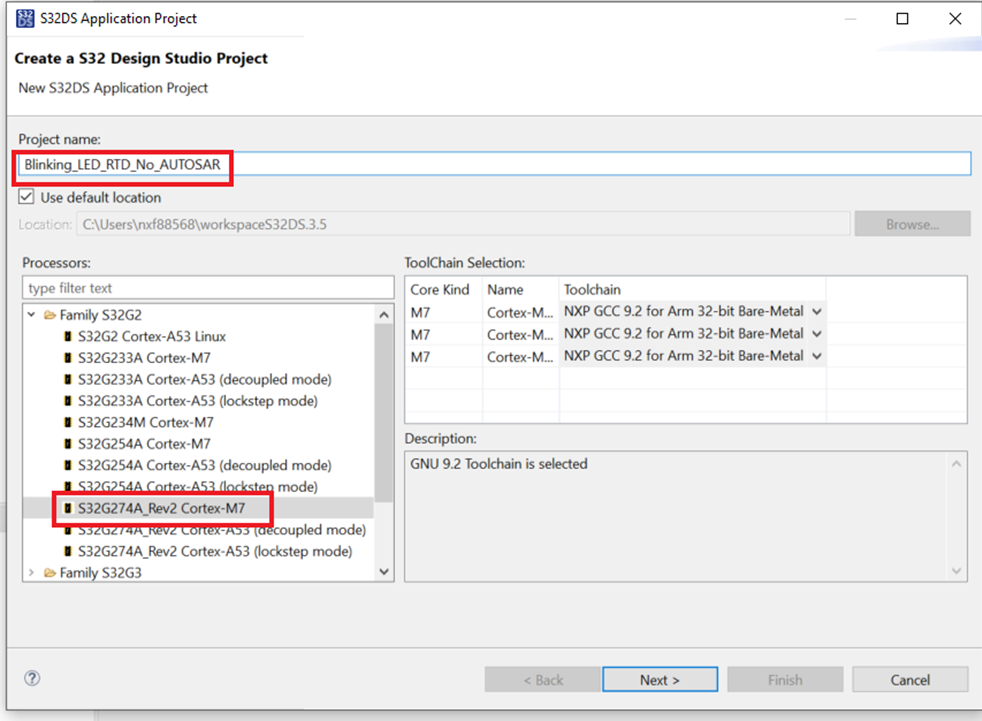Click the Next button

(x=659, y=680)
